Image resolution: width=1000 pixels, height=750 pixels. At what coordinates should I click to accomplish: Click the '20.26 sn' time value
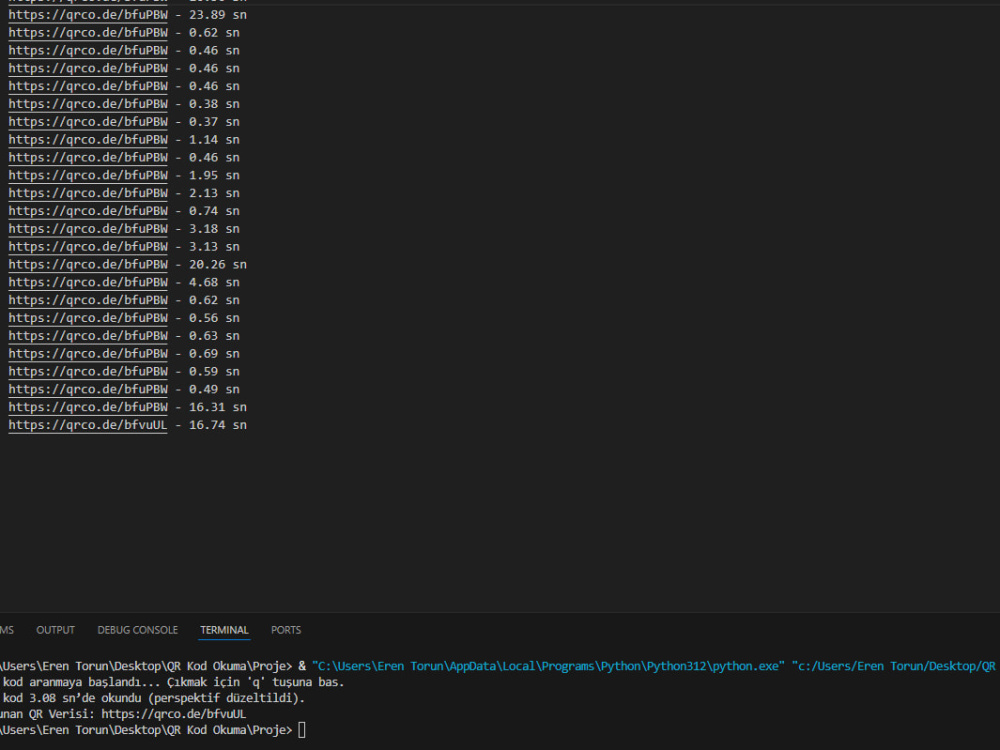(x=217, y=265)
